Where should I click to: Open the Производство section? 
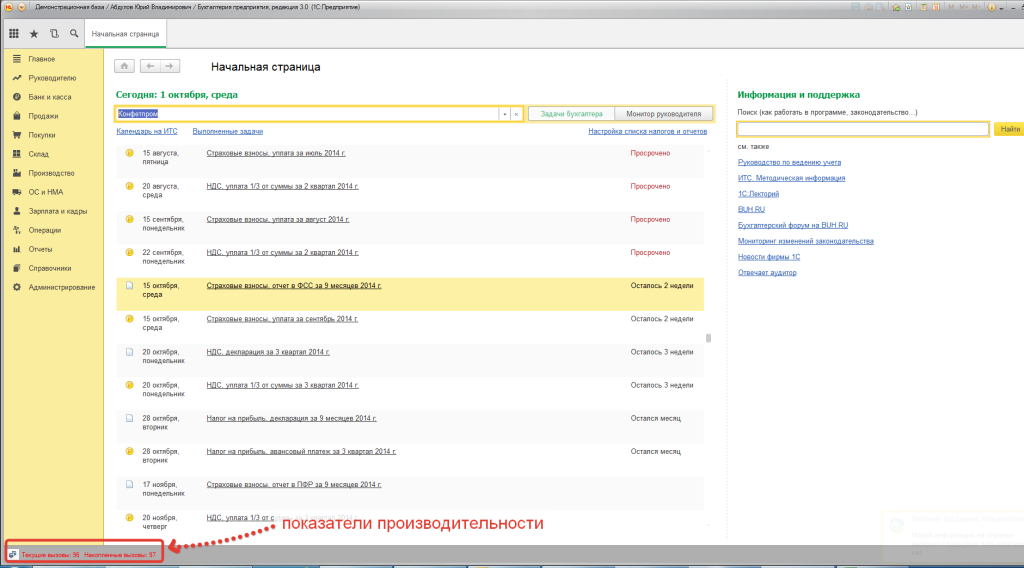pyautogui.click(x=52, y=173)
